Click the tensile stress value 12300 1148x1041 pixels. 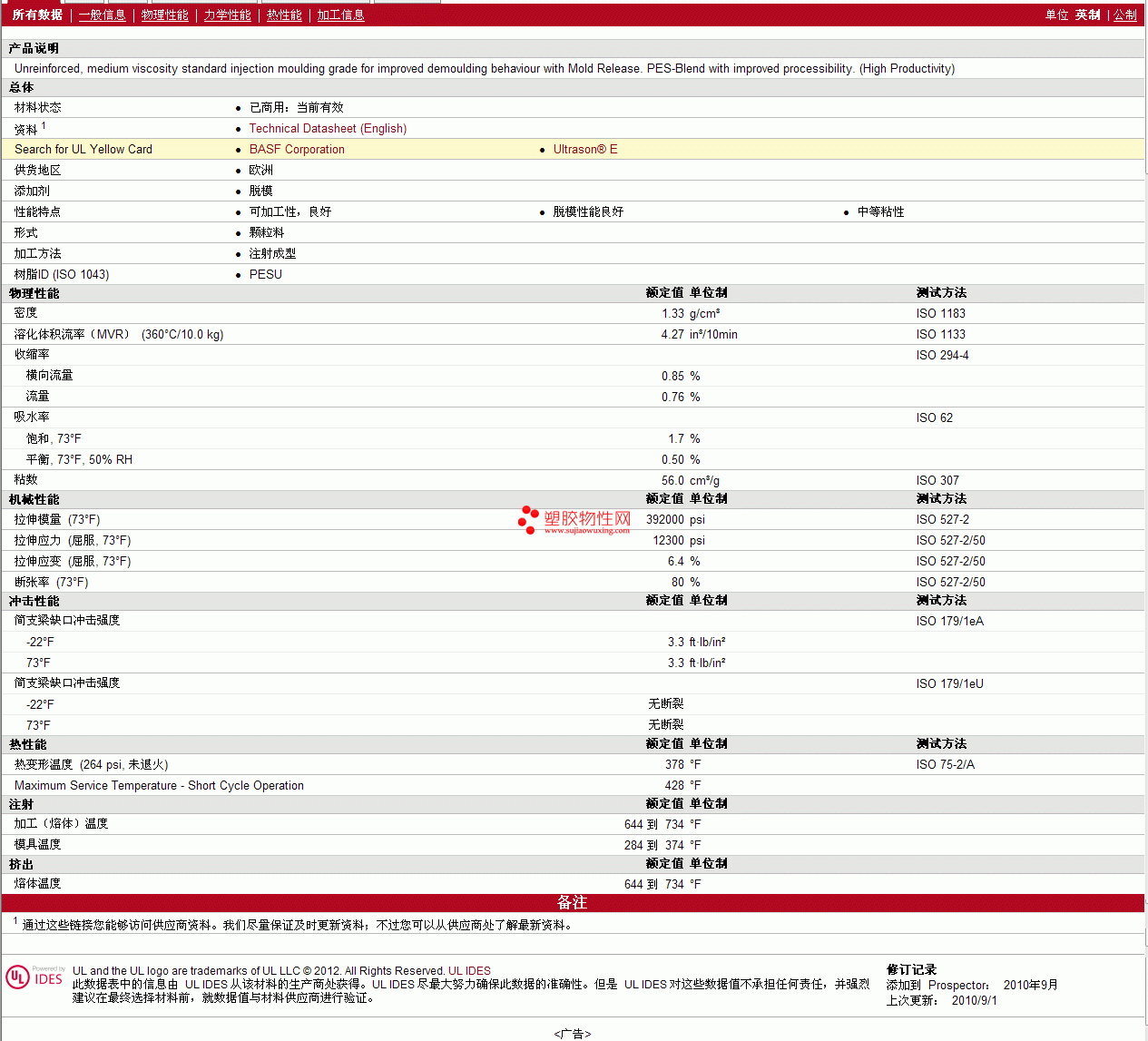click(x=669, y=541)
